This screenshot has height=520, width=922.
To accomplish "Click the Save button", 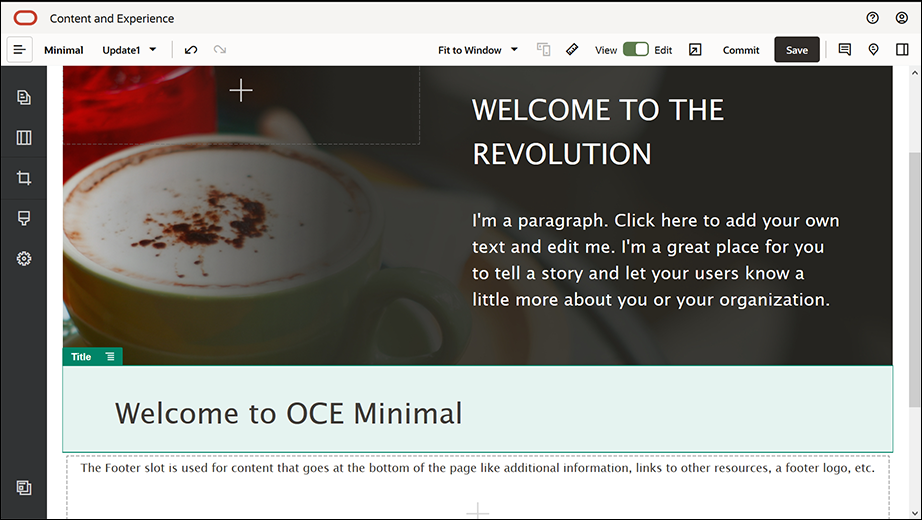I will [797, 50].
